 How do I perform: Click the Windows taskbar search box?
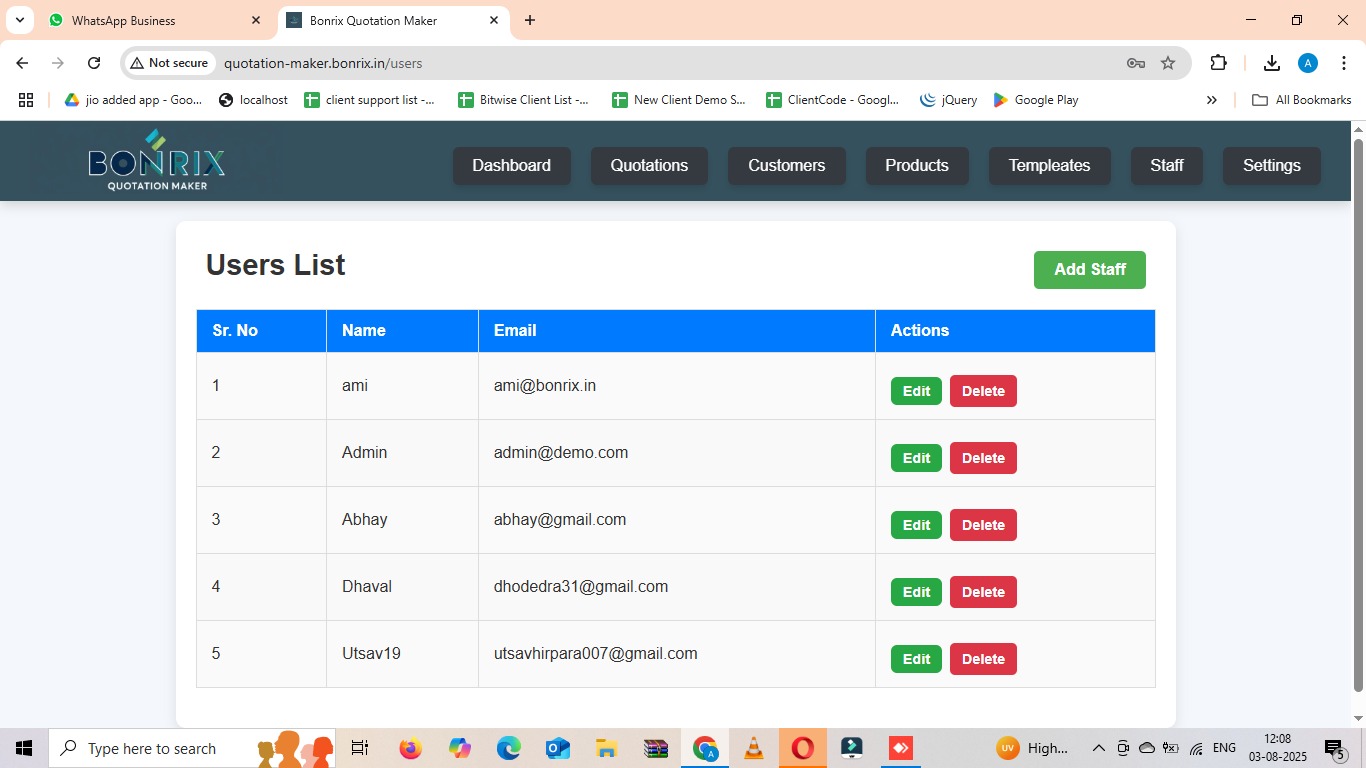pos(193,748)
